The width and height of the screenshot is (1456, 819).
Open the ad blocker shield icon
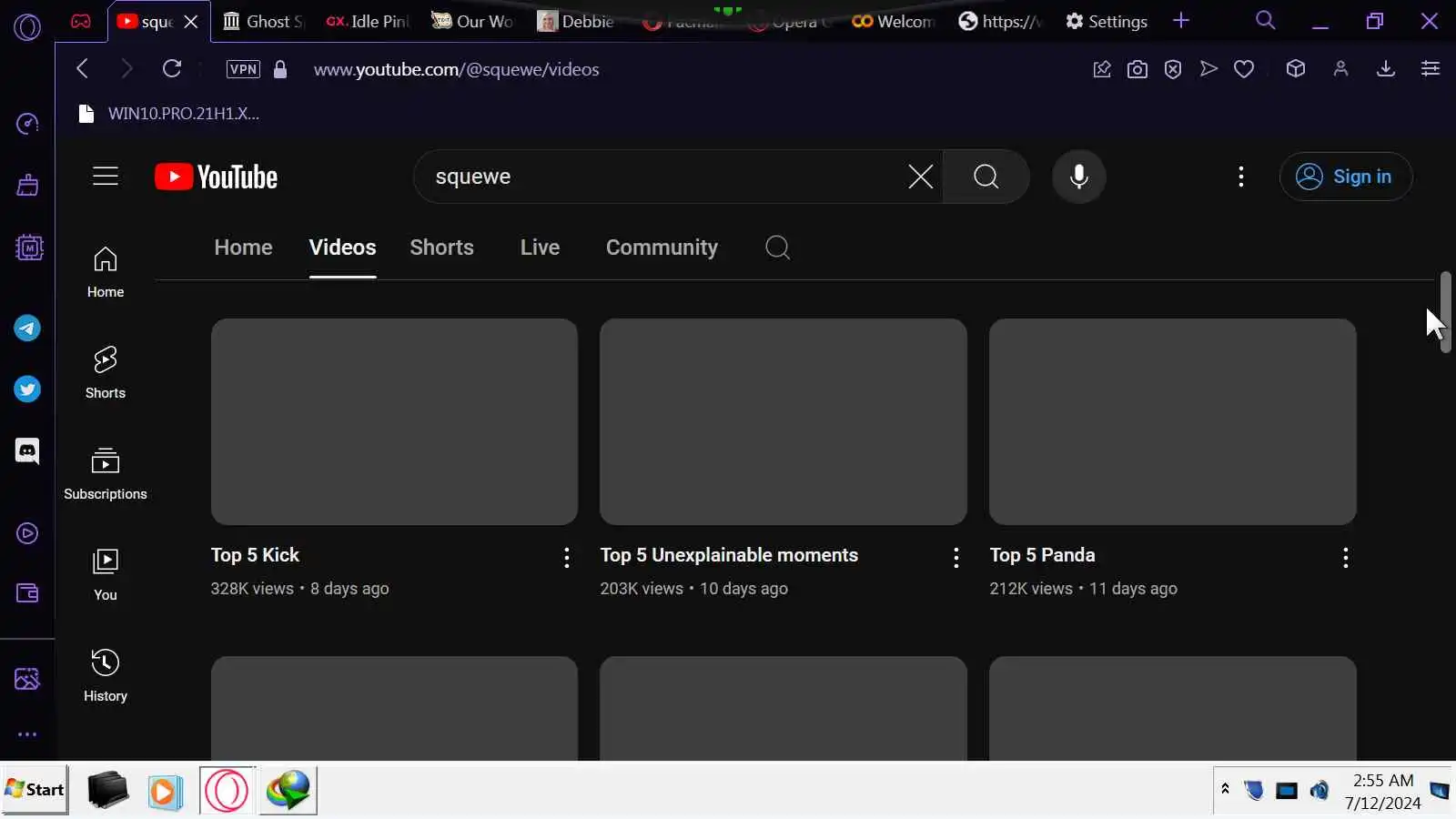pos(1173,69)
